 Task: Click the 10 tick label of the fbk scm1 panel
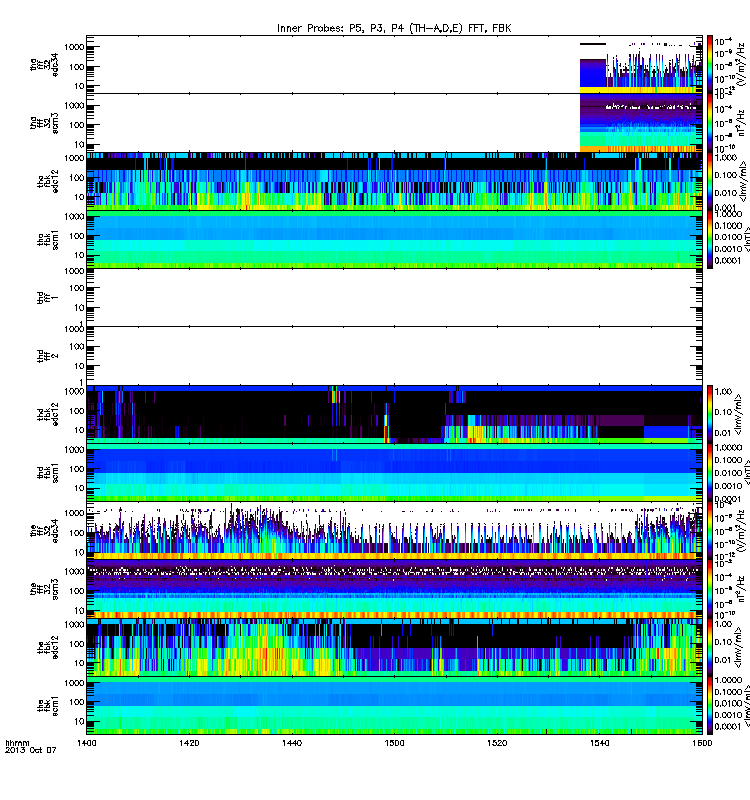[79, 721]
